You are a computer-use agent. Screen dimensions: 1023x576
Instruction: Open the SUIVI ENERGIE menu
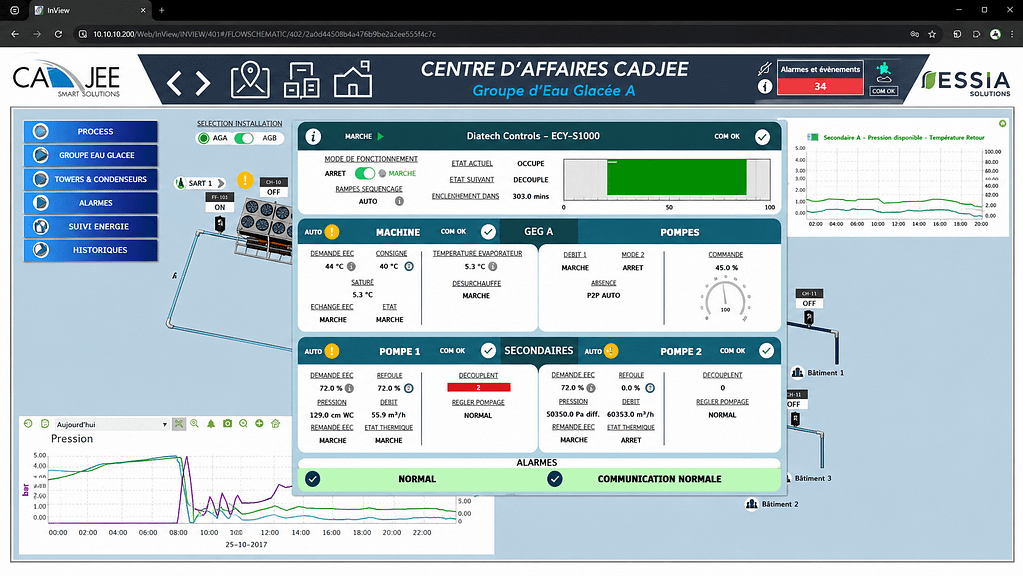[x=91, y=226]
